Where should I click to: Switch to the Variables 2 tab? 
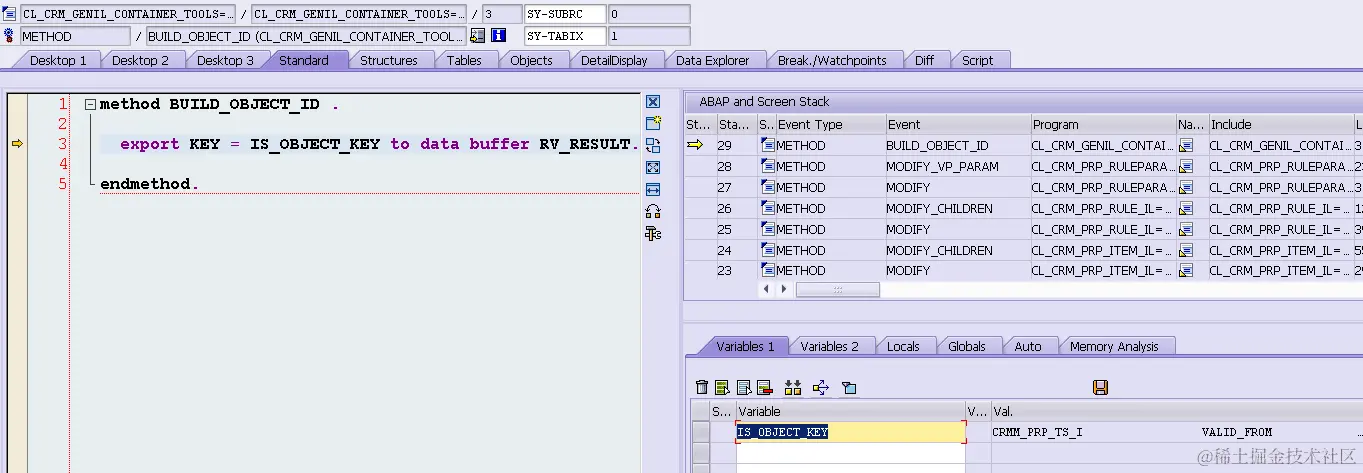pos(829,346)
